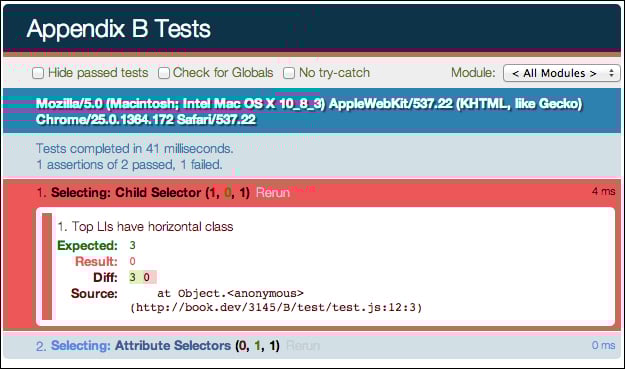This screenshot has height=369, width=625.
Task: Click the Tests completed summary text
Action: [134, 149]
